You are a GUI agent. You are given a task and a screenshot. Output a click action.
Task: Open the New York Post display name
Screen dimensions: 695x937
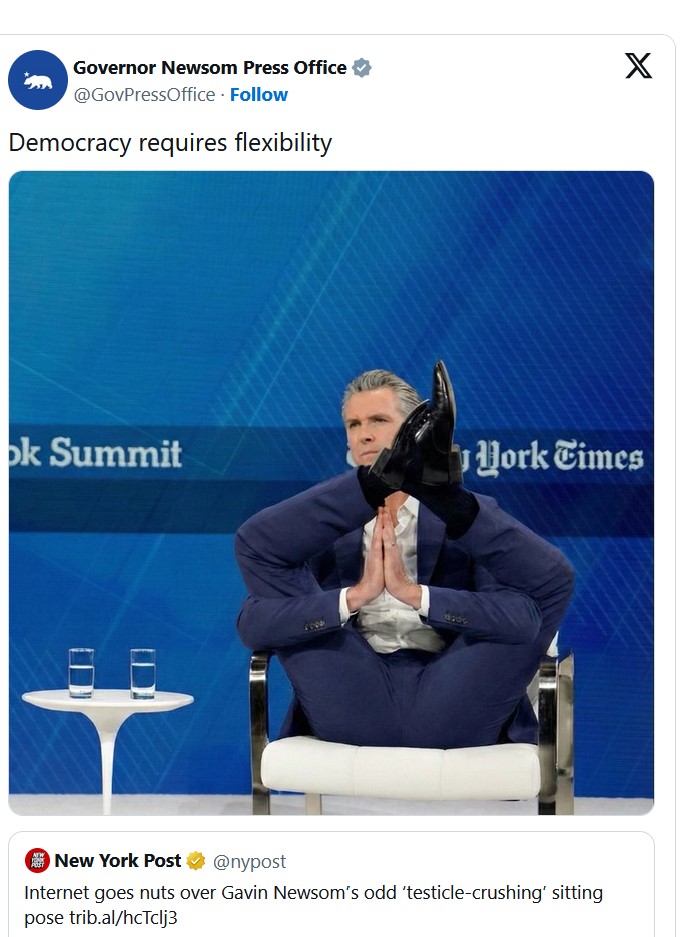pyautogui.click(x=118, y=861)
